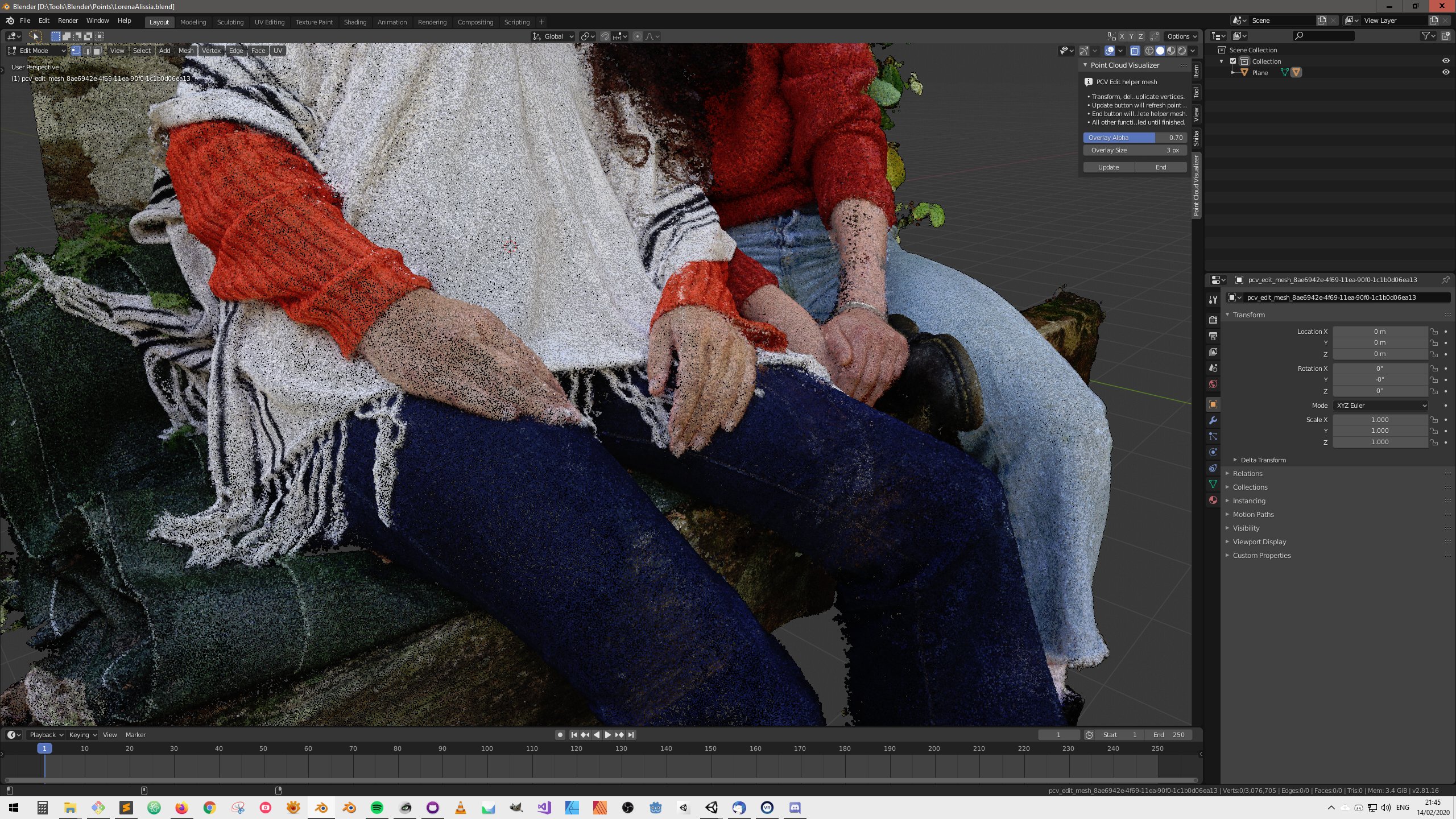This screenshot has height=819, width=1456.
Task: Adjust the Overlay Alpha slider
Action: 1134,138
